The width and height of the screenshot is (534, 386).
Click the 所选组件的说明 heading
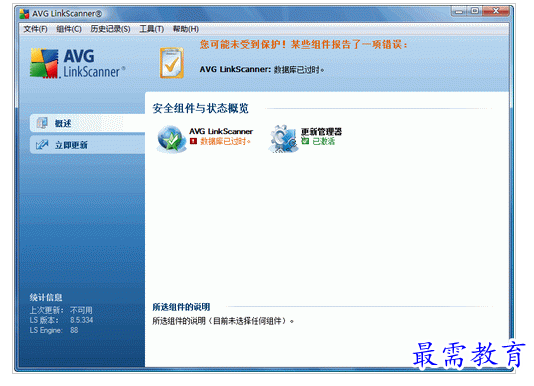point(181,307)
